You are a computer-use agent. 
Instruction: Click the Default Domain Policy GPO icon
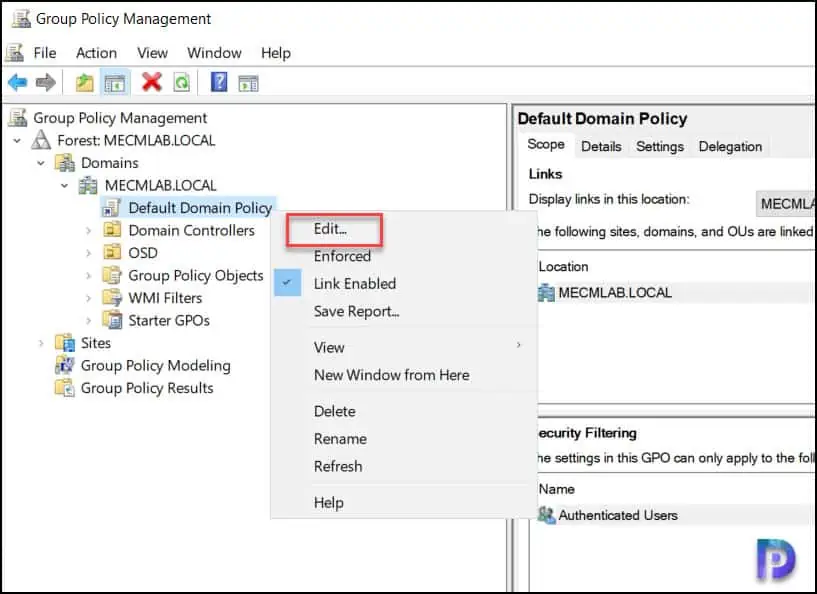(112, 208)
